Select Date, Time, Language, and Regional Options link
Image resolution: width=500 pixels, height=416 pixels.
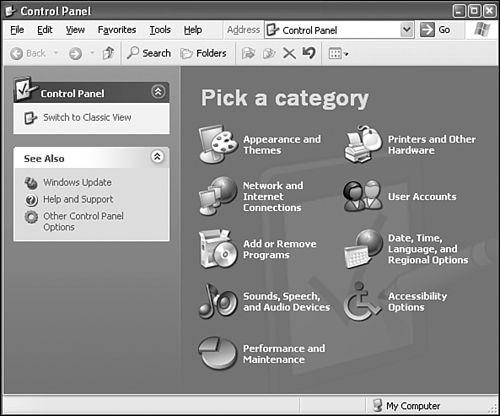click(428, 249)
